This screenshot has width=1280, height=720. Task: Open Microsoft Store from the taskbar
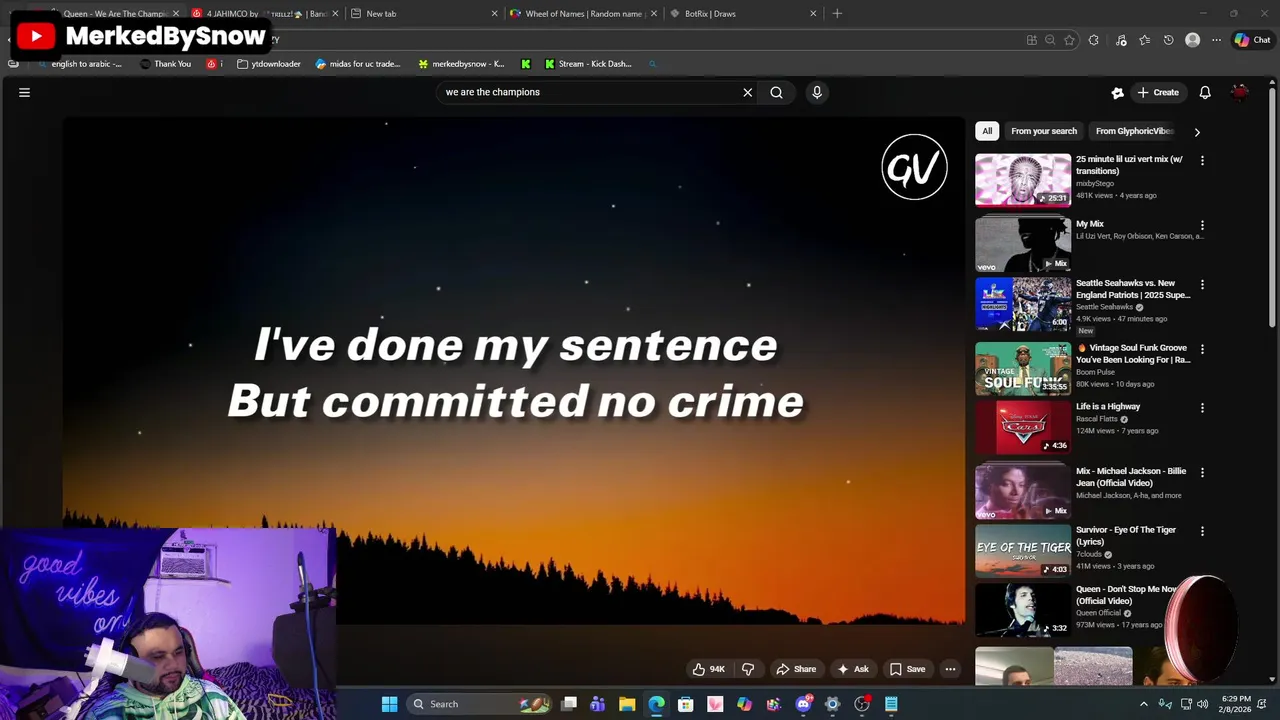tap(686, 704)
